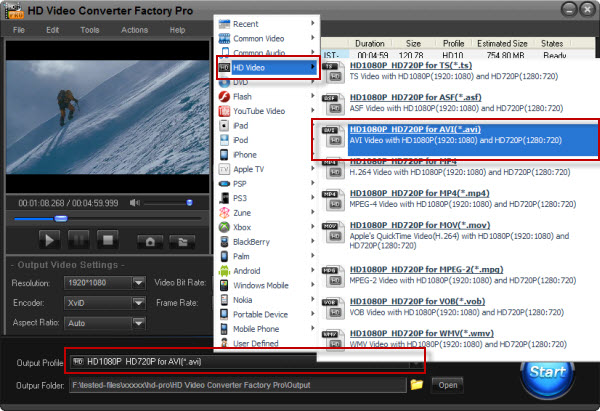Click the PS3 category icon
This screenshot has width=600, height=411.
[224, 198]
